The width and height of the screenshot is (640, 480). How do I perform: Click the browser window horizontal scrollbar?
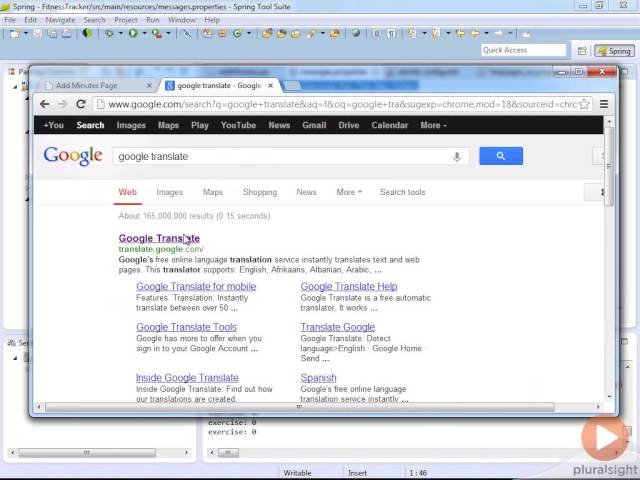pyautogui.click(x=300, y=407)
